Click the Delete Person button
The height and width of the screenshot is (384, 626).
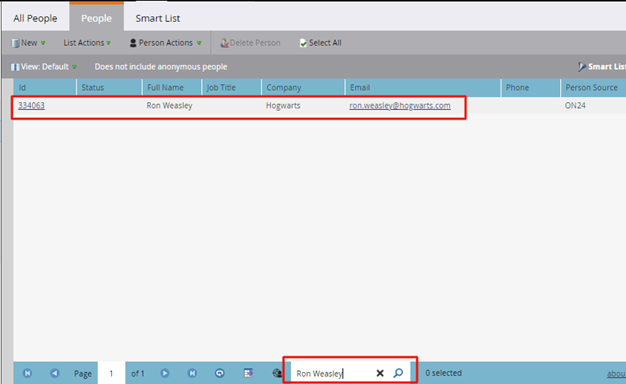pos(251,43)
